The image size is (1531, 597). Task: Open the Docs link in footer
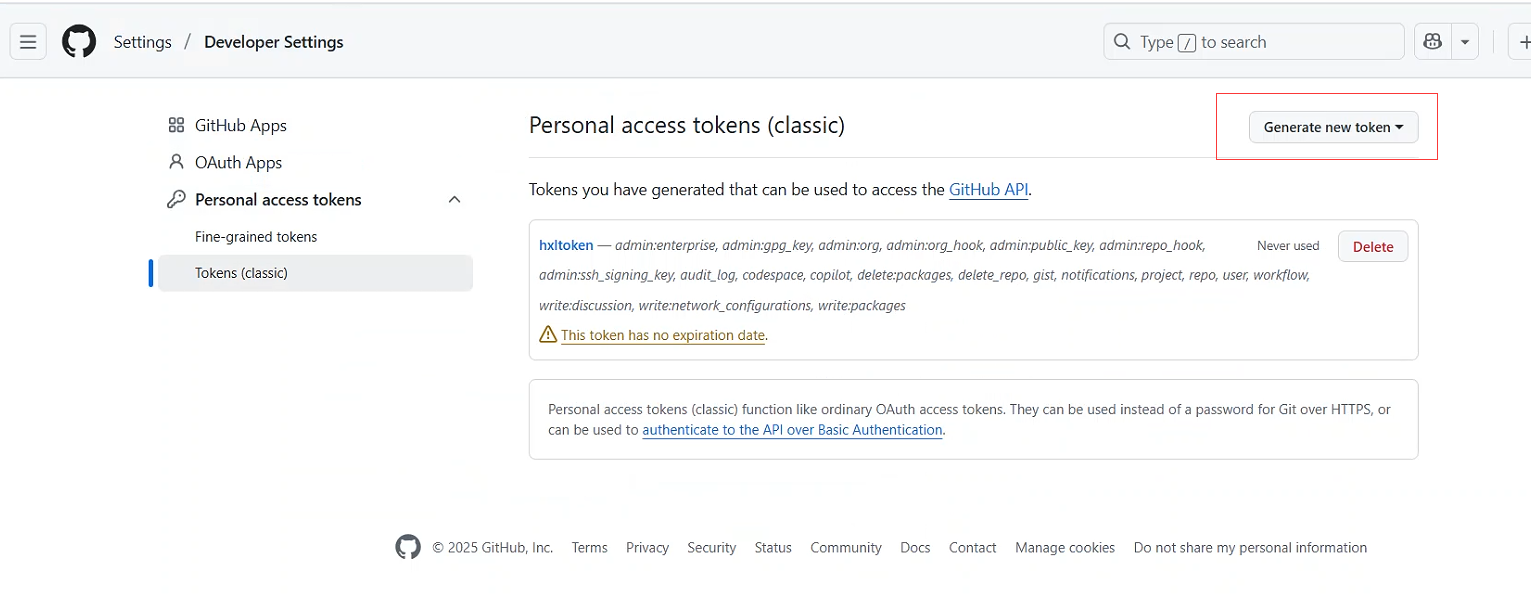click(x=915, y=547)
